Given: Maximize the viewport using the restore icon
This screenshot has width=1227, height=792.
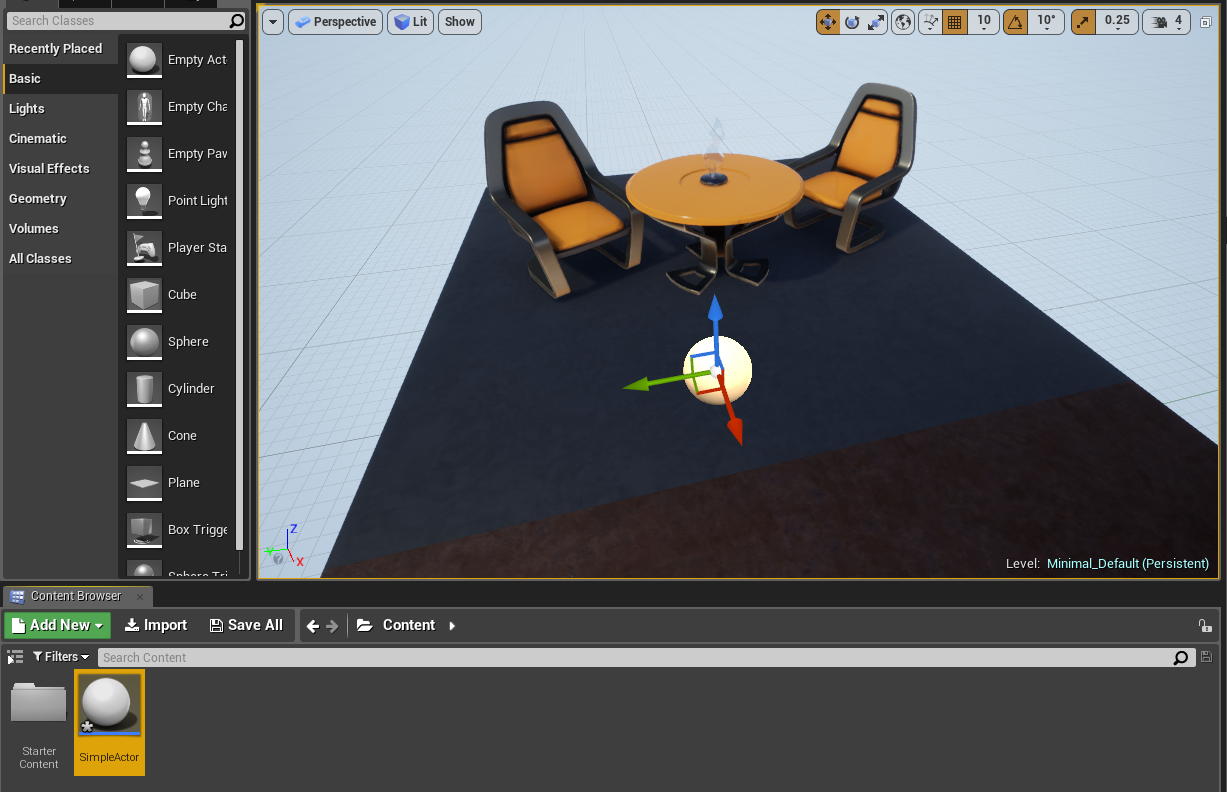Looking at the screenshot, I should 1207,22.
